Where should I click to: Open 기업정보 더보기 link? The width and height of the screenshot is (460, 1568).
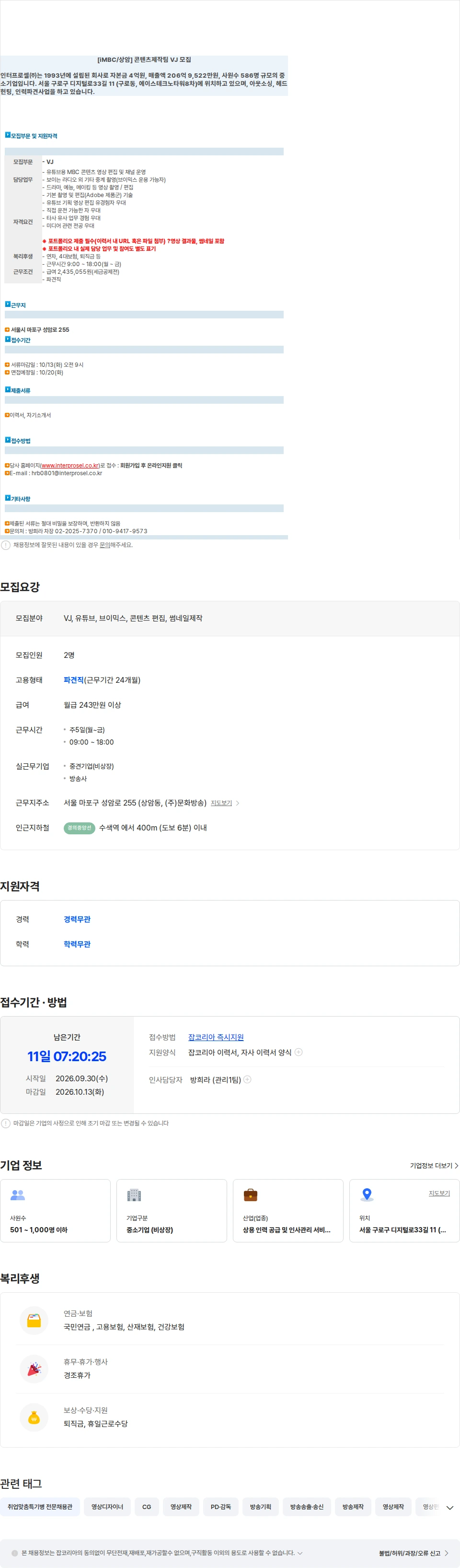tap(434, 1165)
